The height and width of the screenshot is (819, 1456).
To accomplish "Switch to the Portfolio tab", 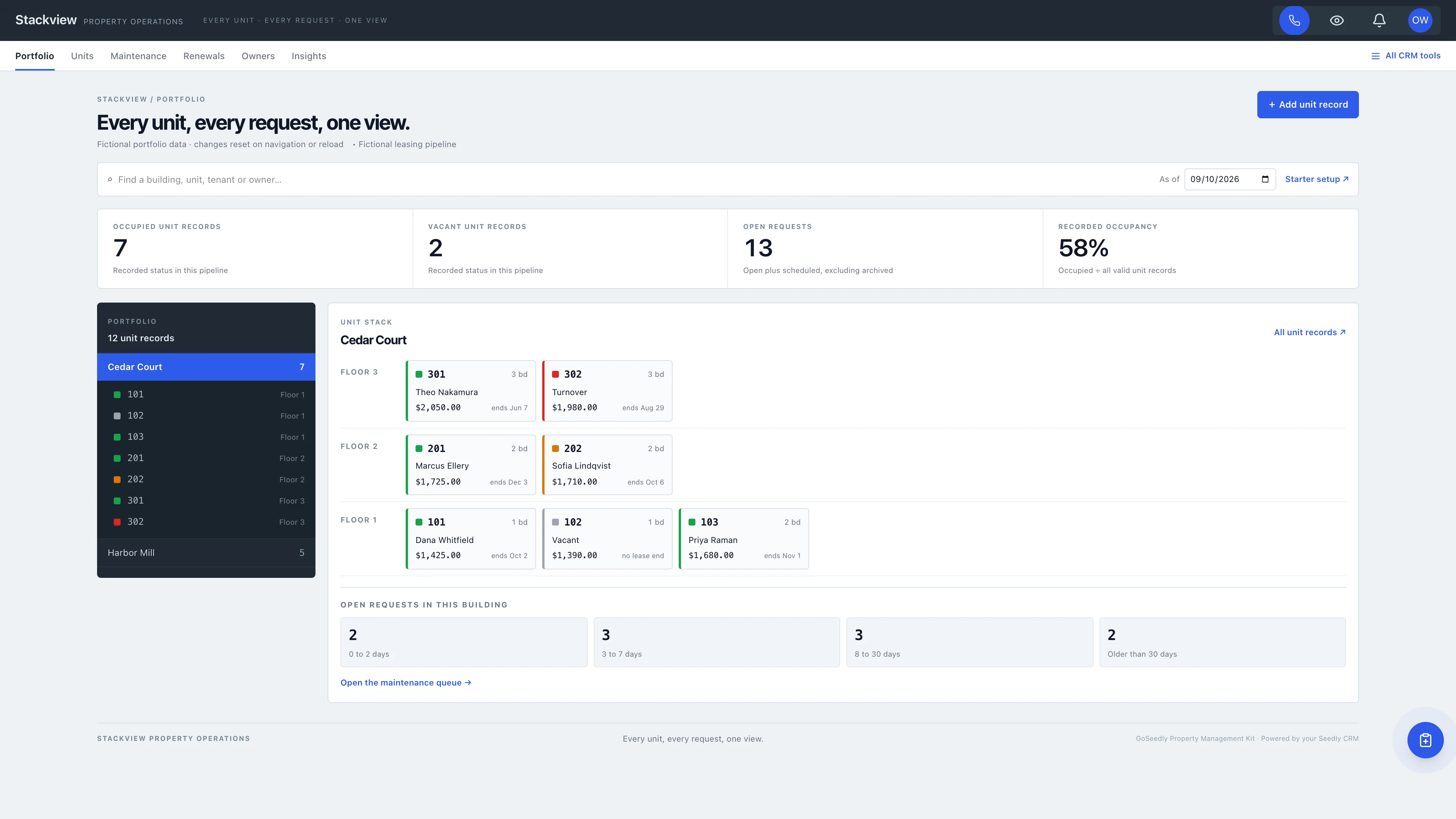I will (x=35, y=56).
